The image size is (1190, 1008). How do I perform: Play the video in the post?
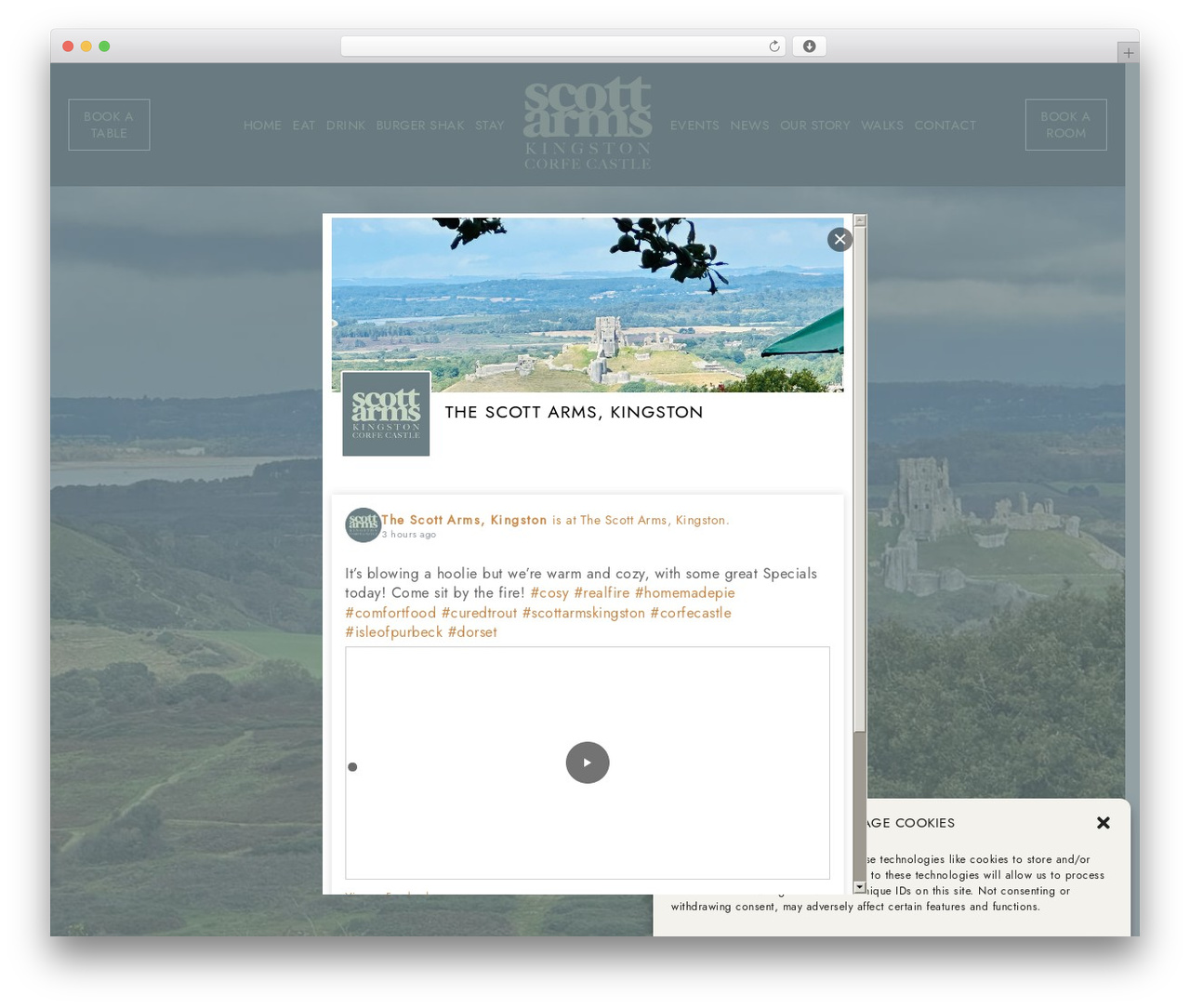point(588,763)
